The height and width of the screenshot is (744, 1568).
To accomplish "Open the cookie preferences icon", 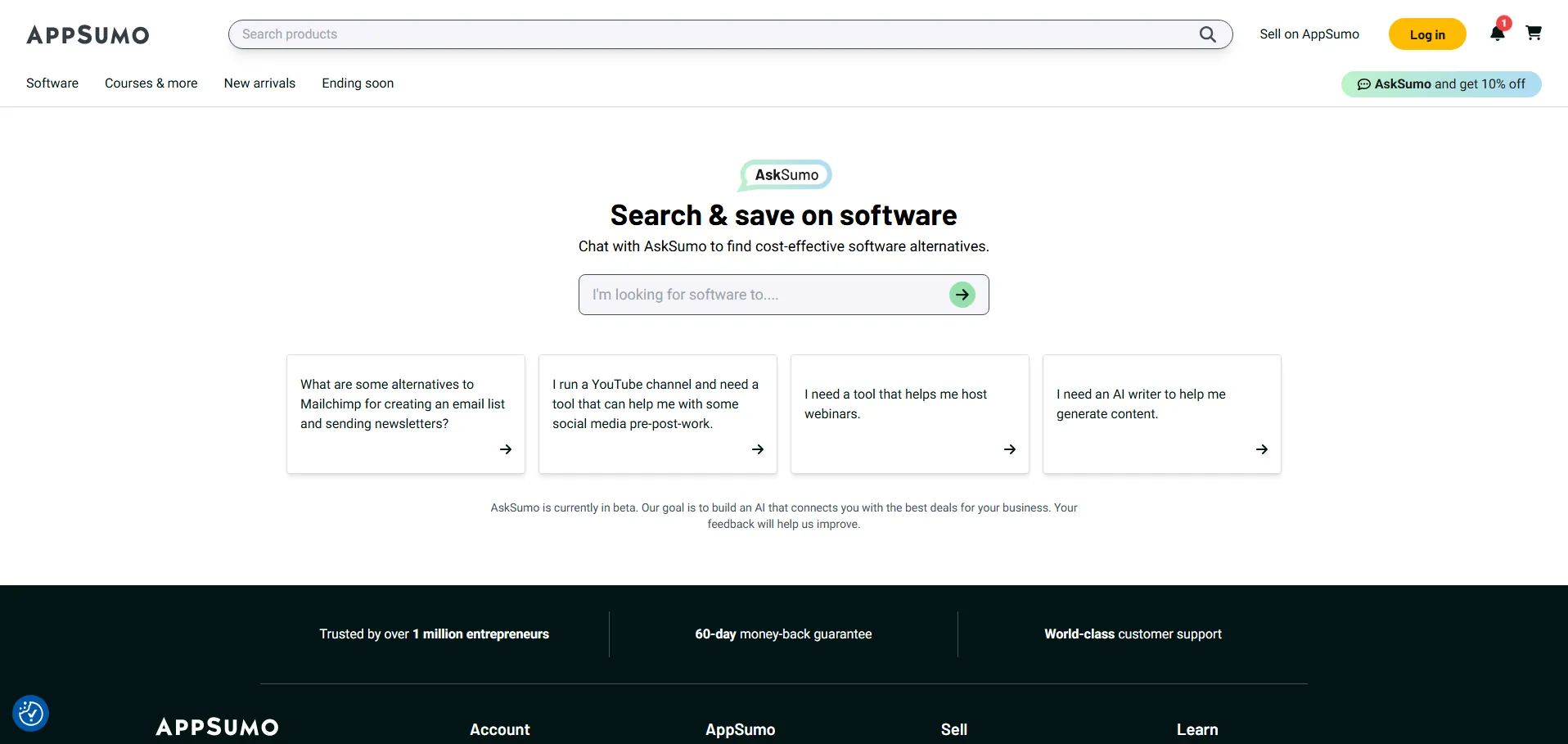I will (31, 714).
